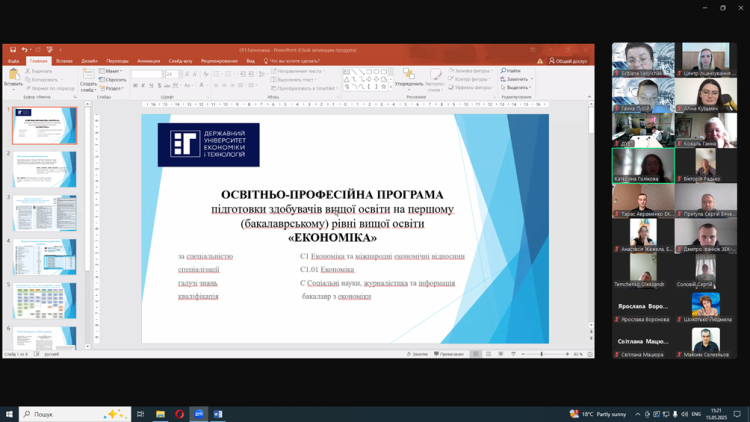Open the Animation (Анимация) ribbon tab
The image size is (750, 422).
[x=148, y=61]
